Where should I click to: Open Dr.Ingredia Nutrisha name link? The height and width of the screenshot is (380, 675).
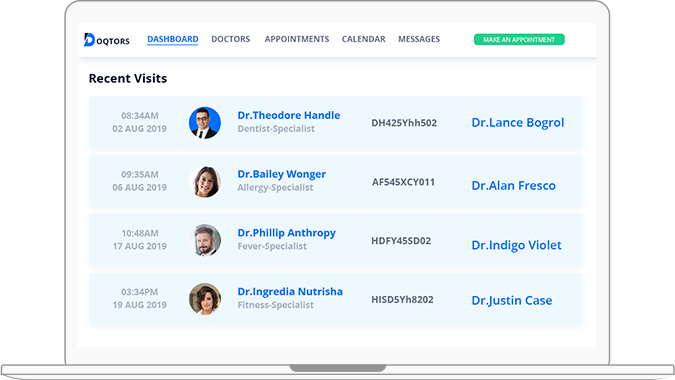pyautogui.click(x=290, y=292)
